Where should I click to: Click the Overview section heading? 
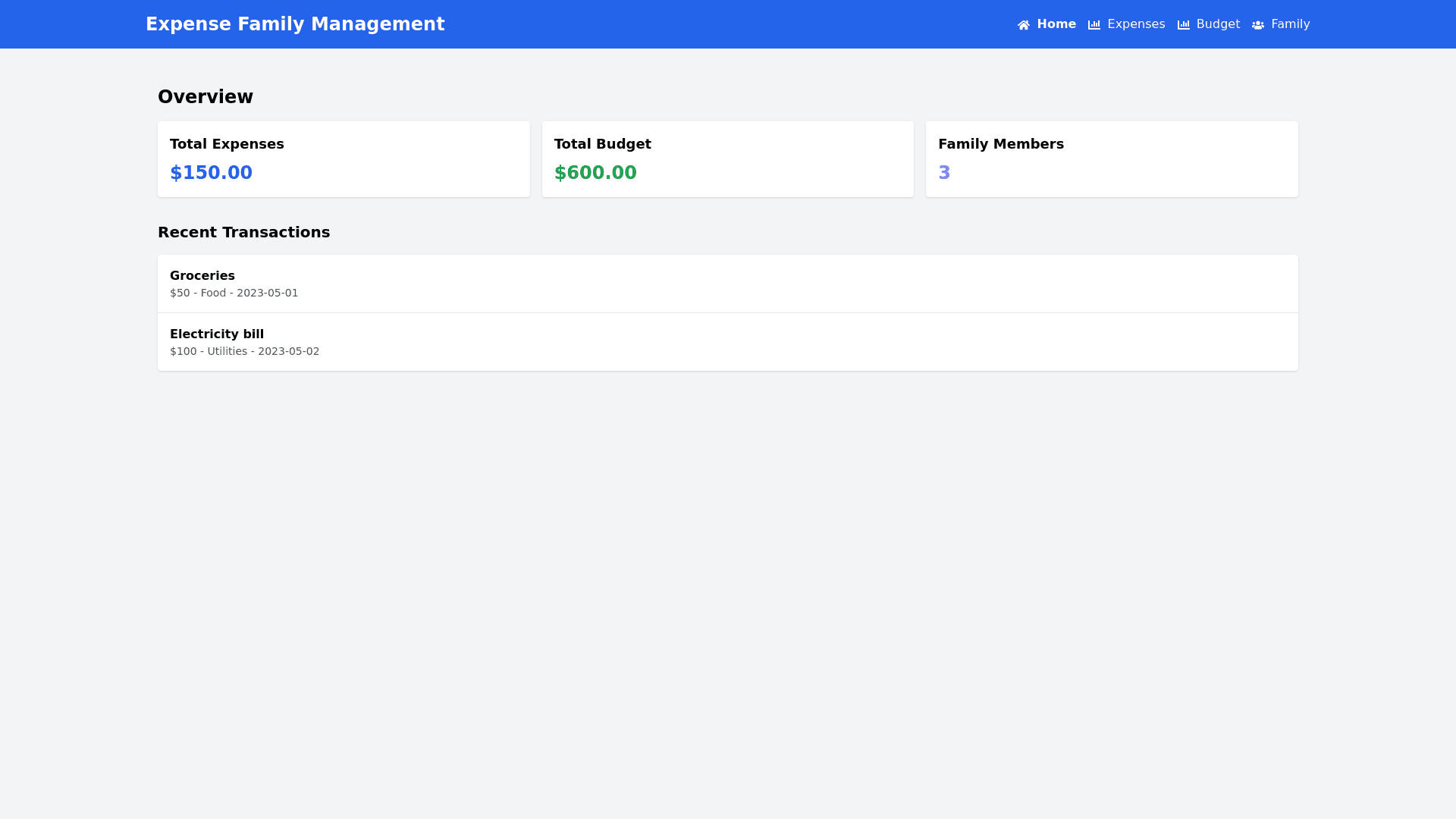point(206,96)
